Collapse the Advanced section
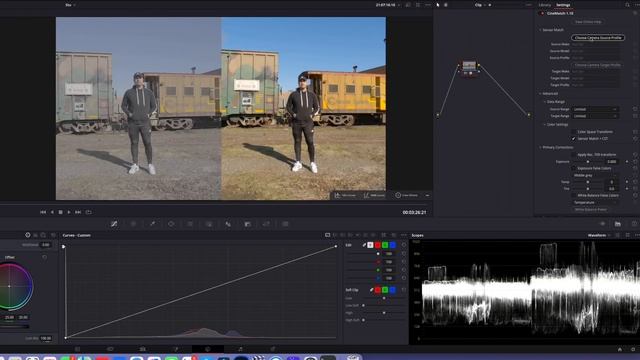The height and width of the screenshot is (360, 640). click(540, 93)
